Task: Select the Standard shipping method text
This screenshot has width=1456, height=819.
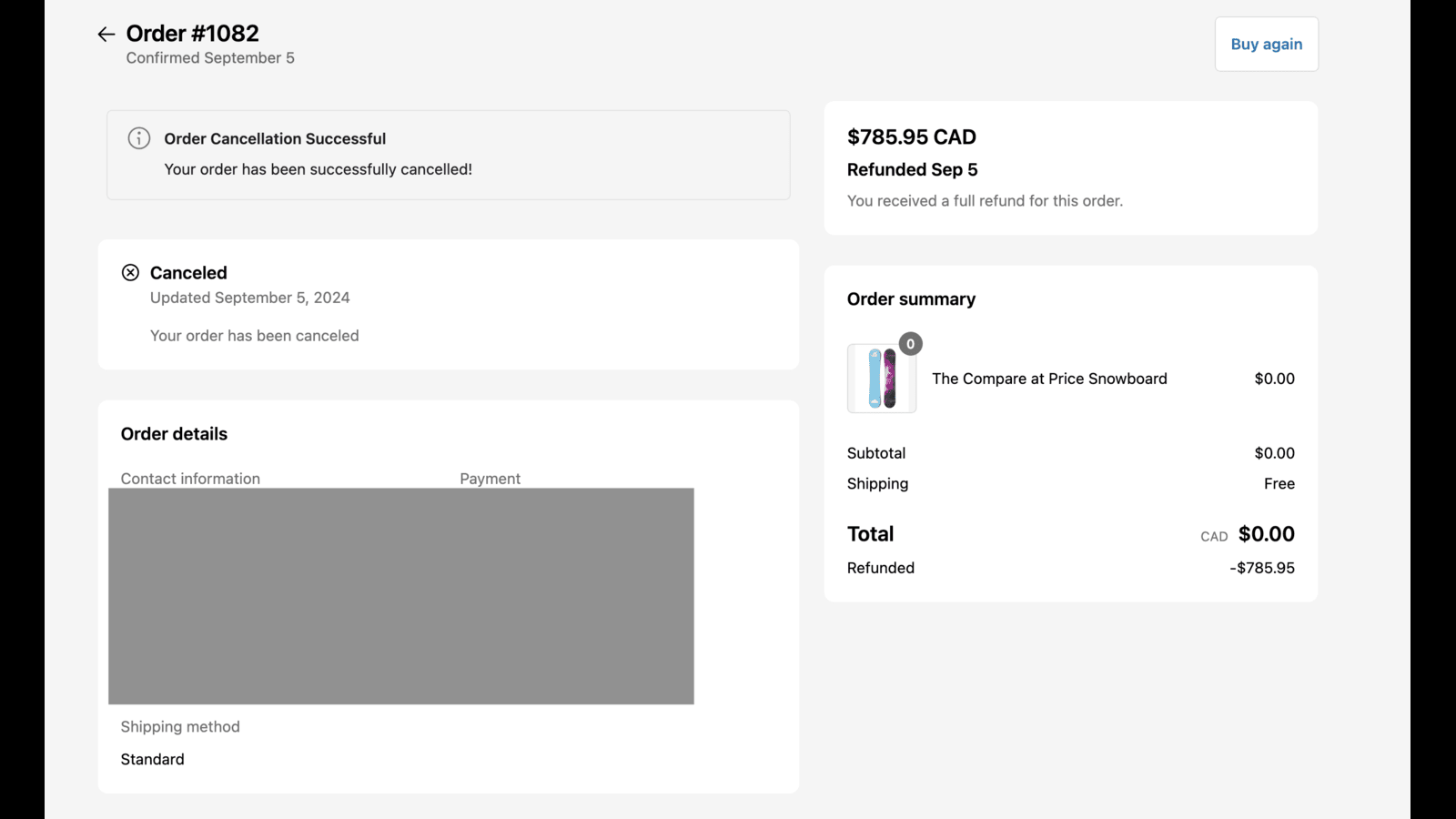Action: click(x=152, y=758)
